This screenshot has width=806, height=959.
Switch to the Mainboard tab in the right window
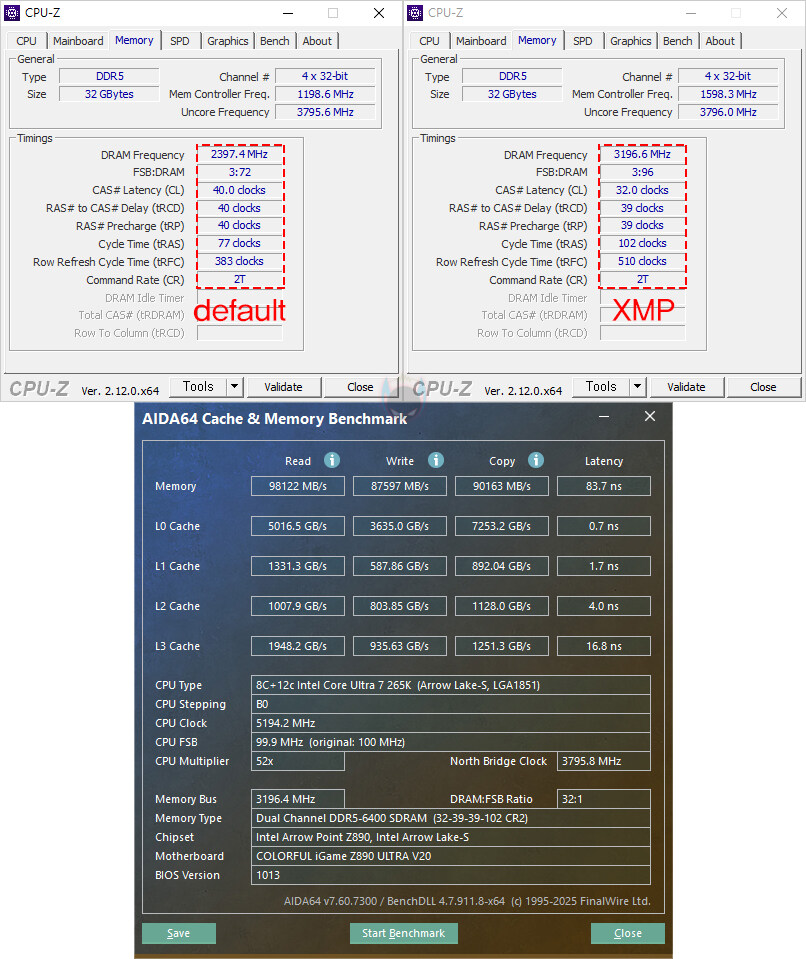tap(481, 41)
